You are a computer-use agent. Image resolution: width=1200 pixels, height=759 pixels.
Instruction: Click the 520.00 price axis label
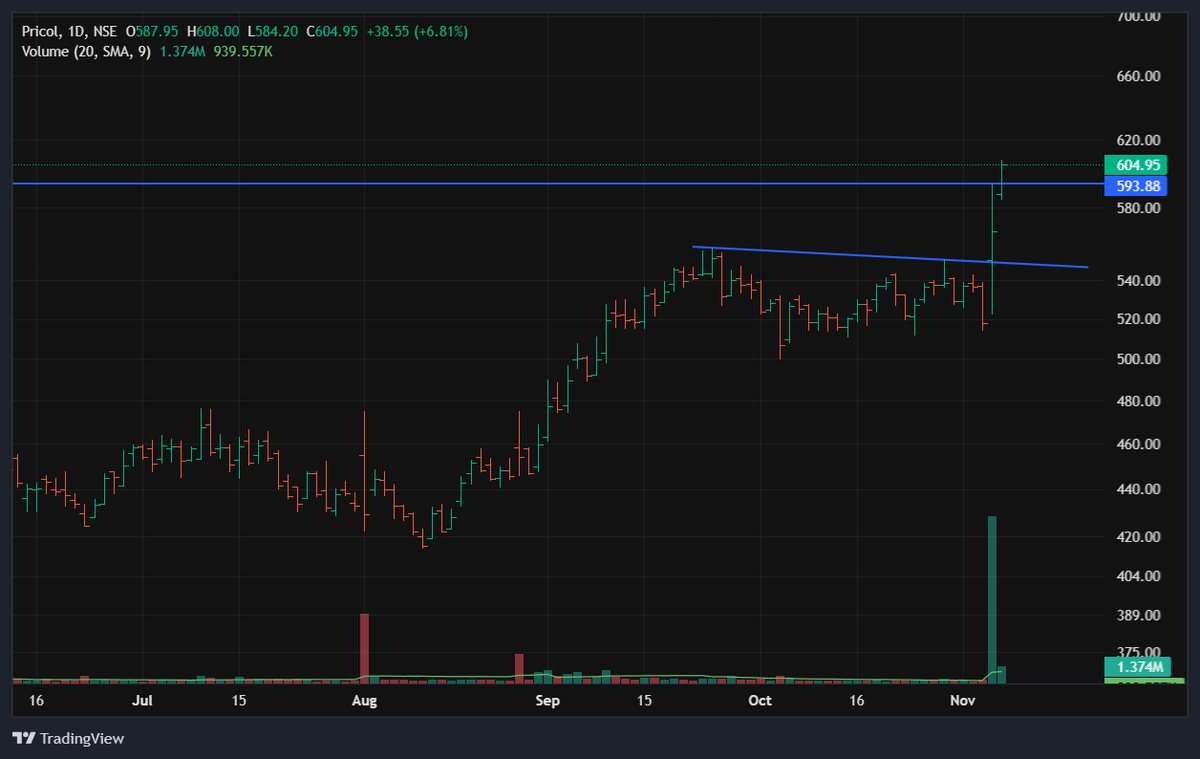coord(1138,319)
